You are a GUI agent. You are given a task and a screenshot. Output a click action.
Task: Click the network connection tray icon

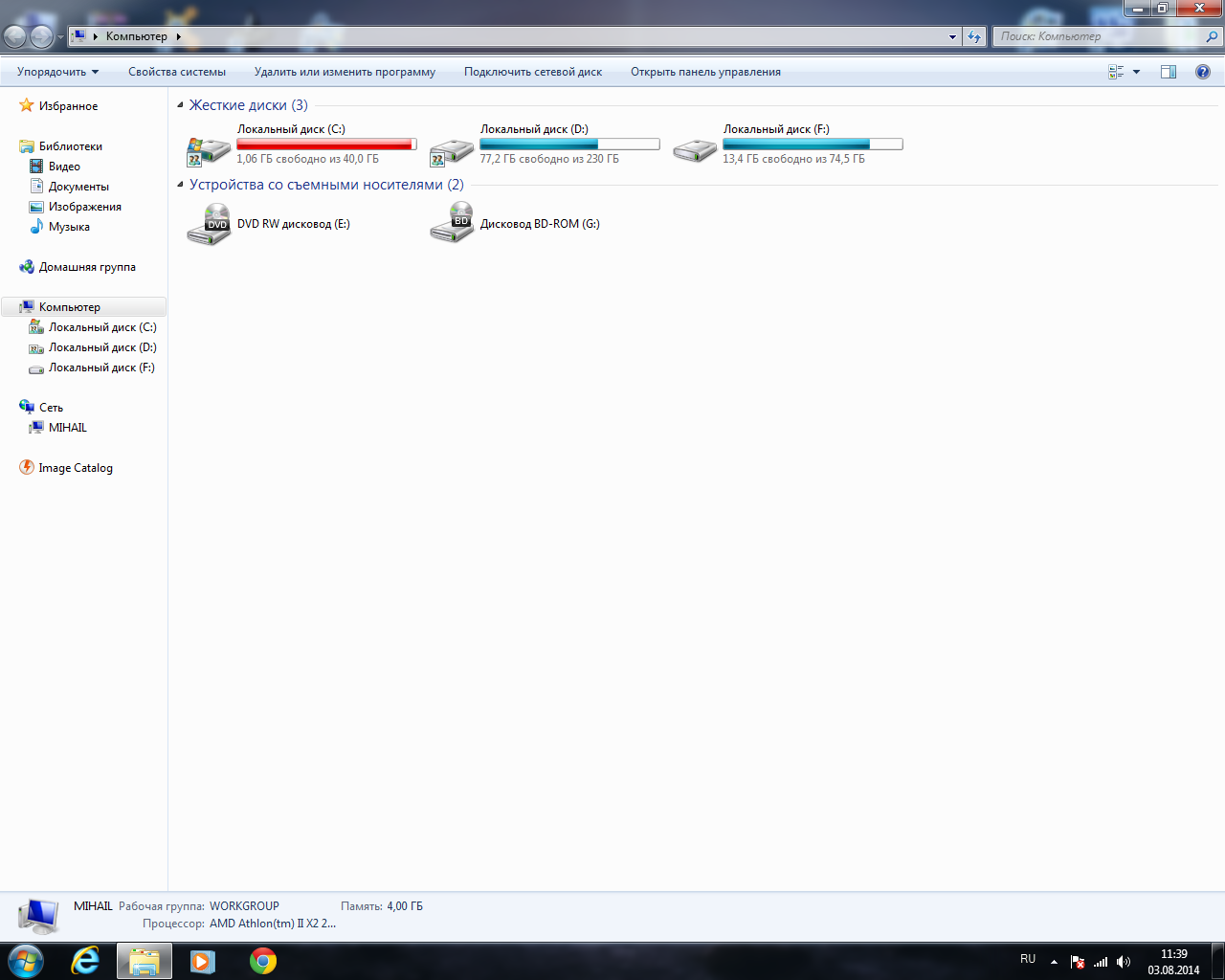point(1101,962)
